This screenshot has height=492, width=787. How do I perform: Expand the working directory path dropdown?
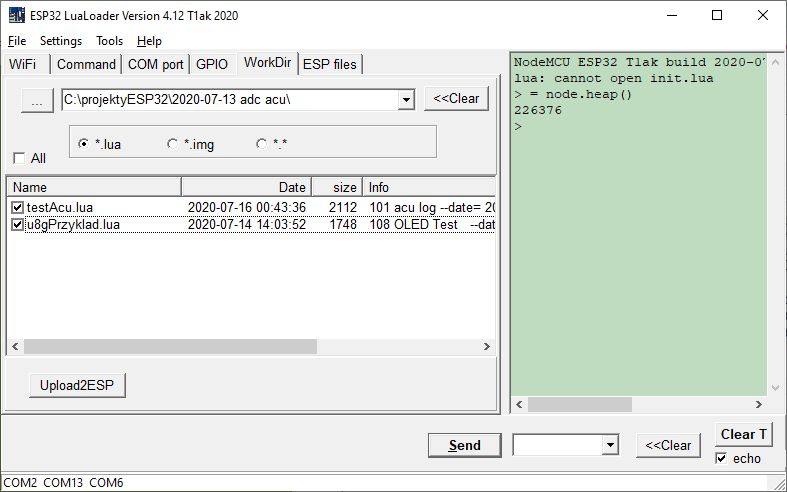[406, 100]
